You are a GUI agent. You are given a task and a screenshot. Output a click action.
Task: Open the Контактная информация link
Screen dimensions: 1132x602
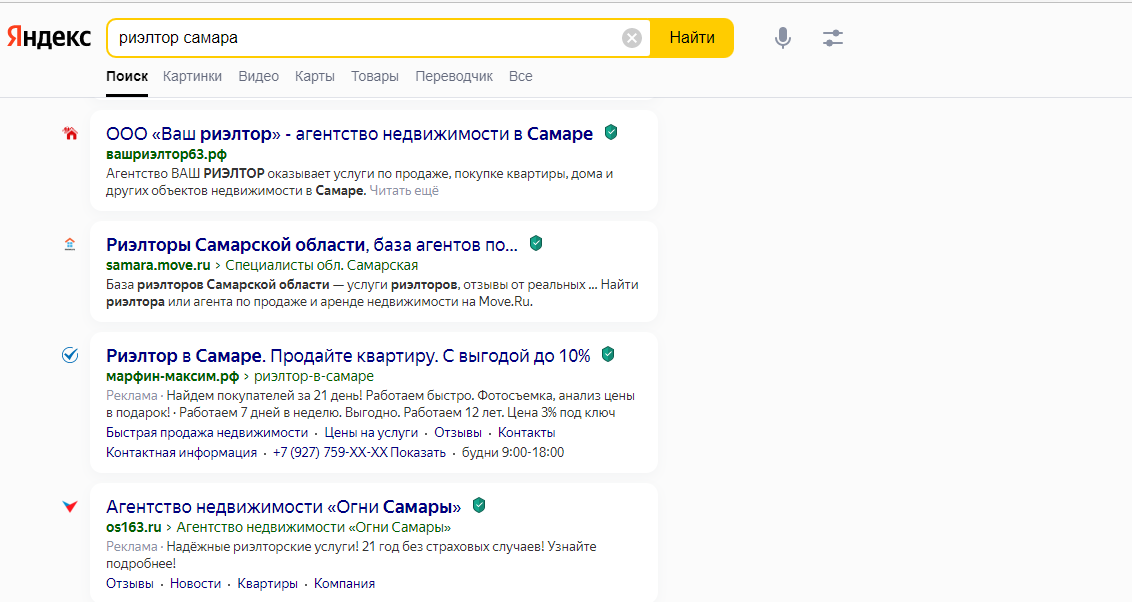click(x=181, y=453)
